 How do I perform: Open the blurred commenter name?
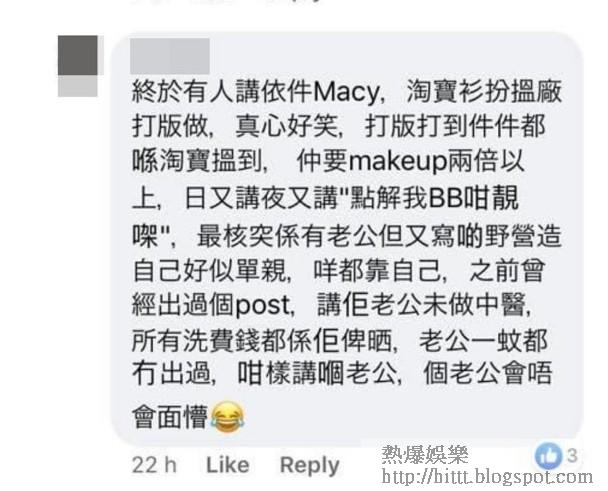point(170,56)
